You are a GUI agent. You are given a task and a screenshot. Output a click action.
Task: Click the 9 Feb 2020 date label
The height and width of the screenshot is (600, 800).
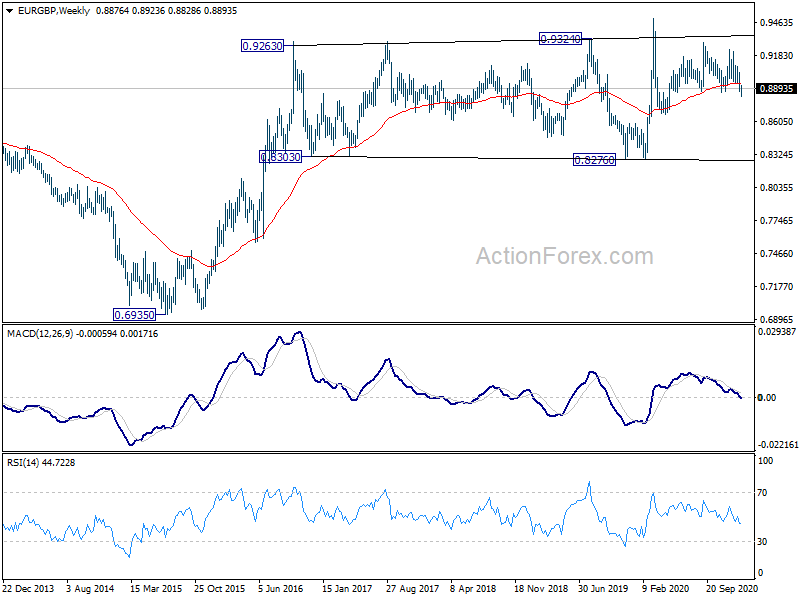click(x=666, y=589)
